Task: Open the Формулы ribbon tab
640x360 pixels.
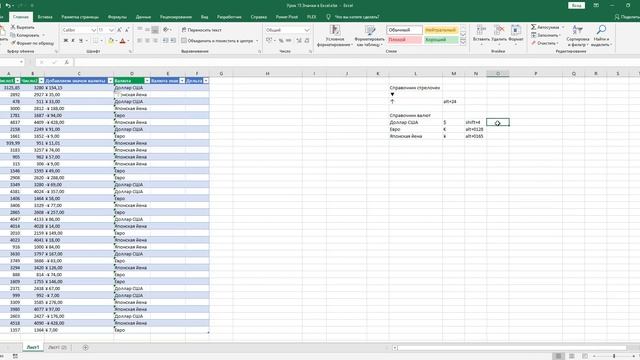Action: point(117,17)
